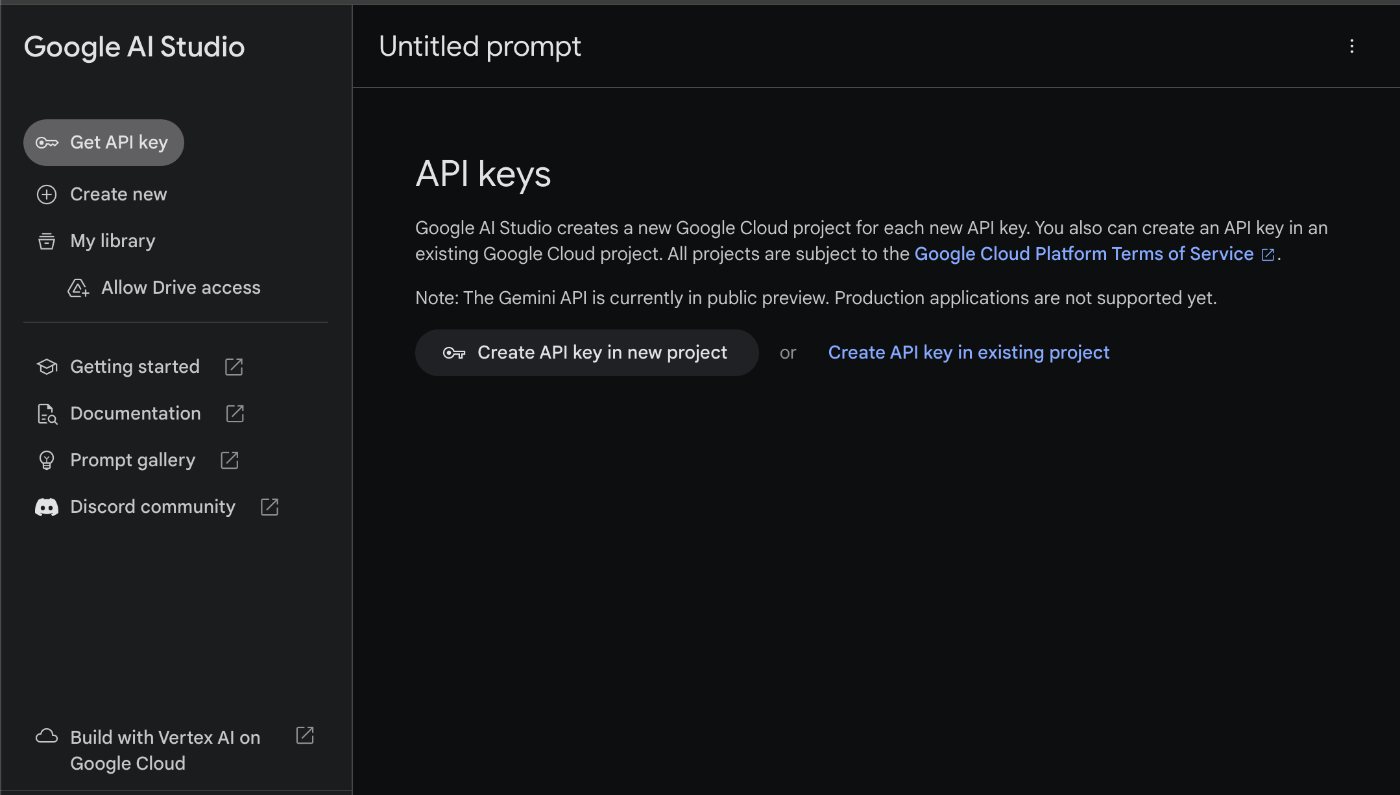
Task: Click the external link icon beside Documentation
Action: [235, 414]
